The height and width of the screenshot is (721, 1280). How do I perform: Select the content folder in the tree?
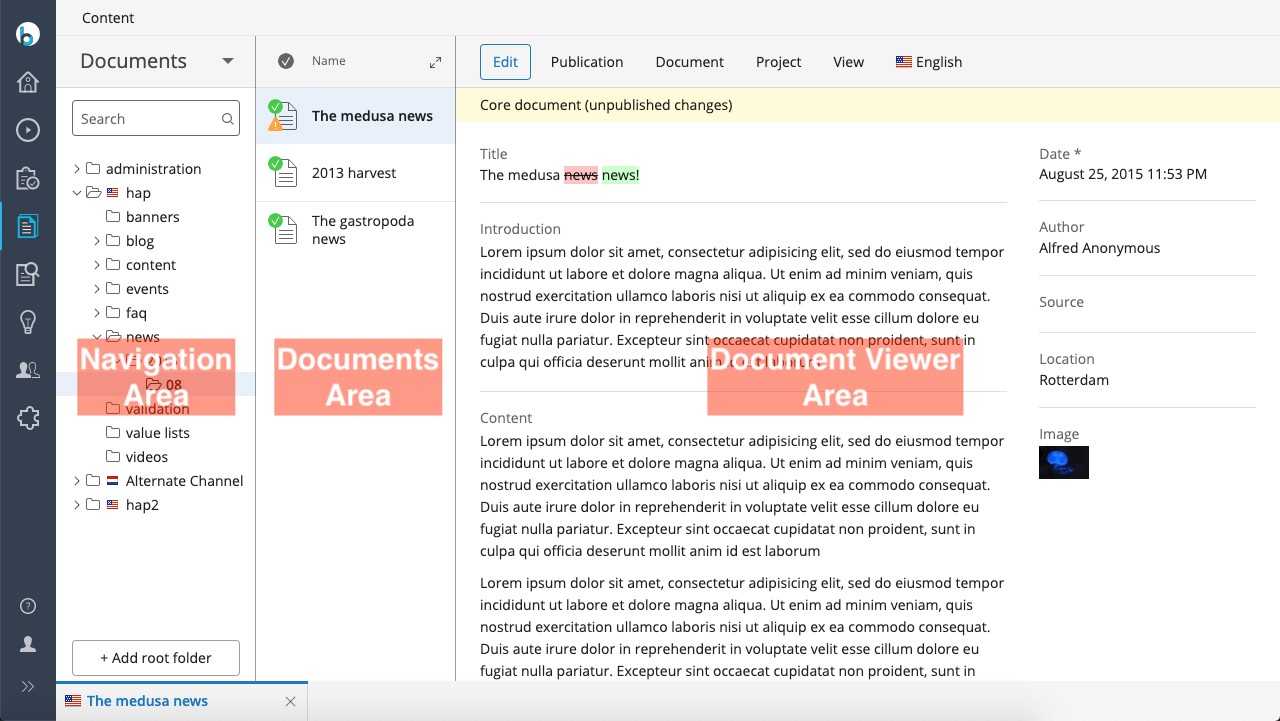[151, 265]
